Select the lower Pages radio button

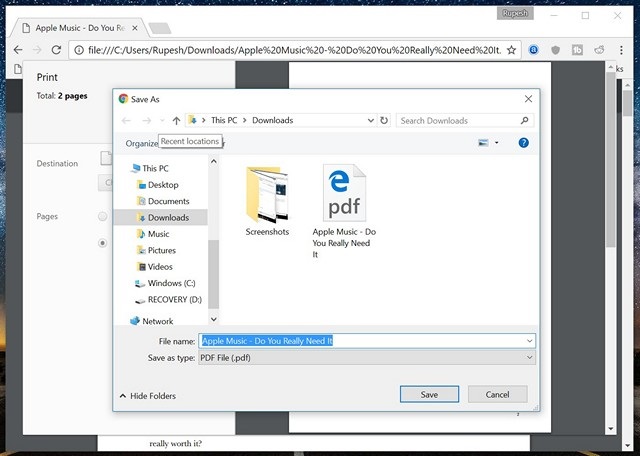click(x=102, y=242)
